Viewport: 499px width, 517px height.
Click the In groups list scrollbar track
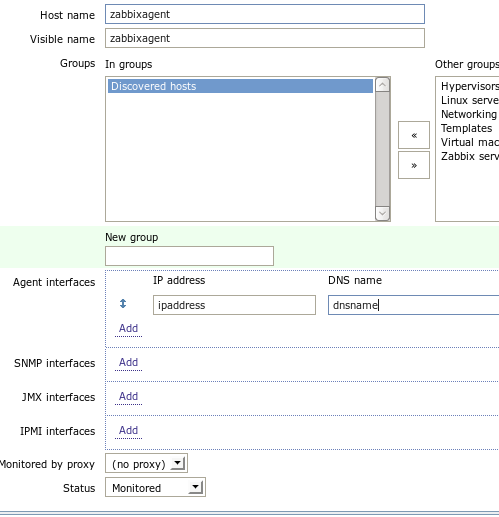point(382,149)
